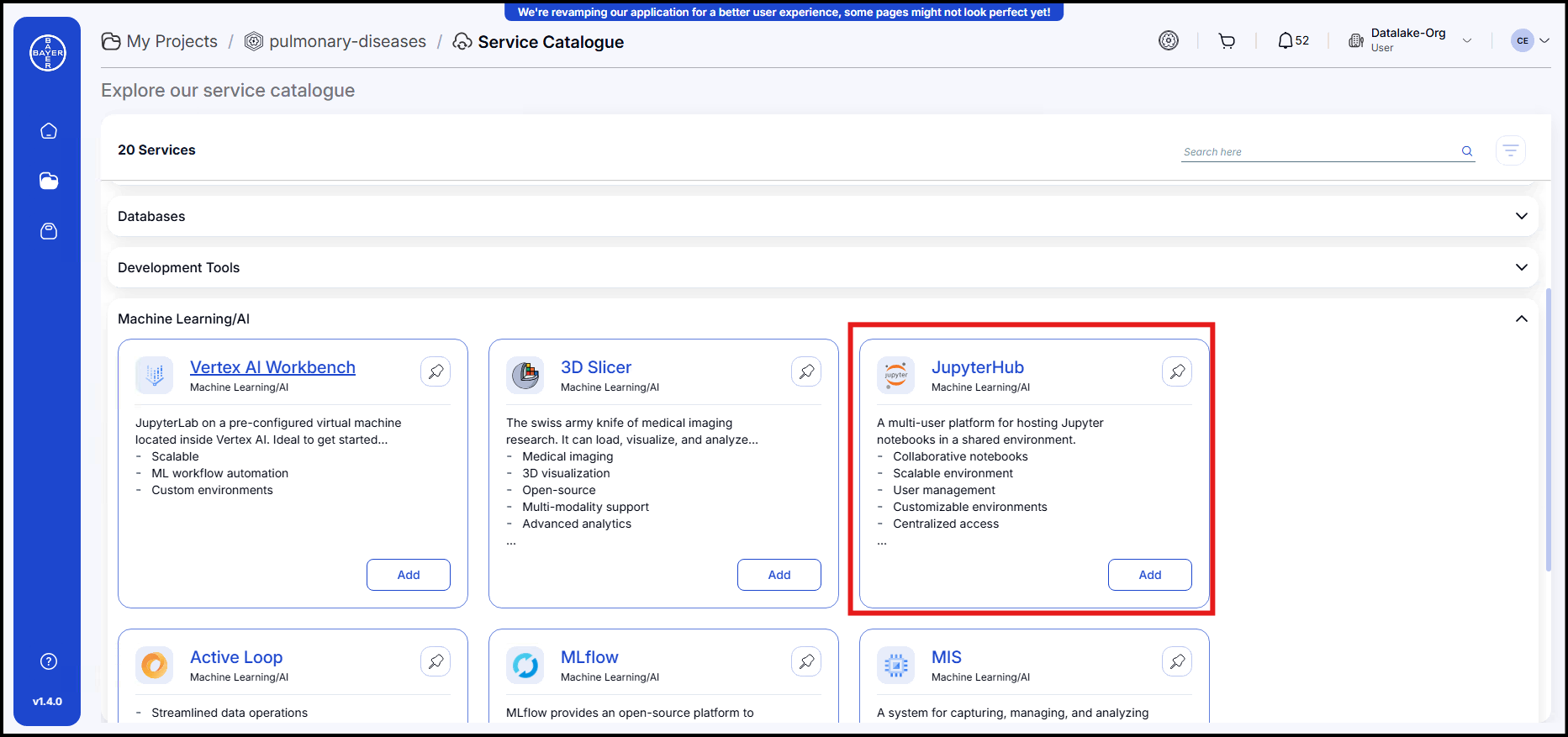Click the circular target icon in the header

1169,40
